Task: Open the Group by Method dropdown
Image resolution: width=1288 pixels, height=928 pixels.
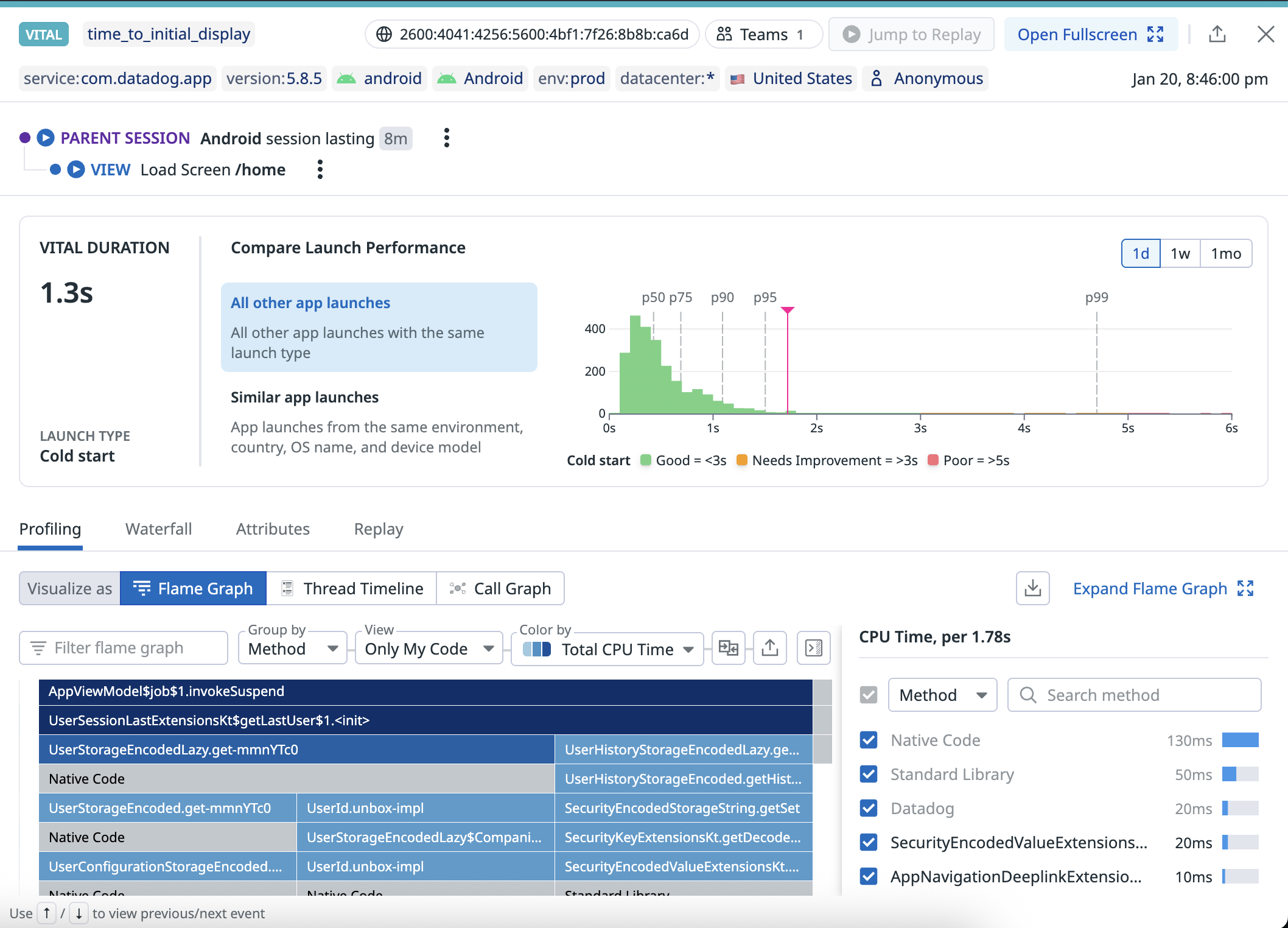Action: click(292, 649)
